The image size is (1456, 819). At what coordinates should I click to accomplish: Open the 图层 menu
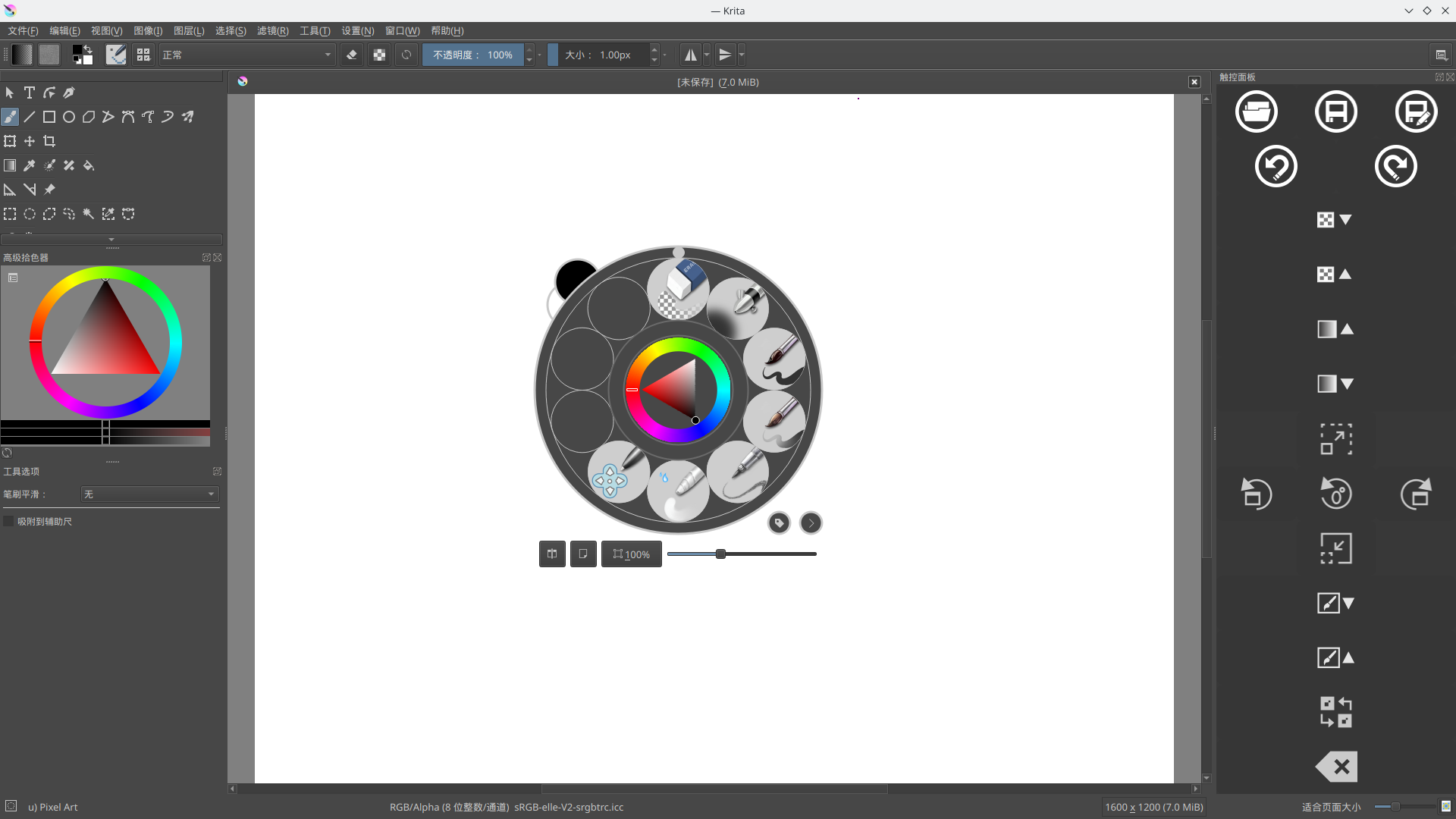(187, 31)
